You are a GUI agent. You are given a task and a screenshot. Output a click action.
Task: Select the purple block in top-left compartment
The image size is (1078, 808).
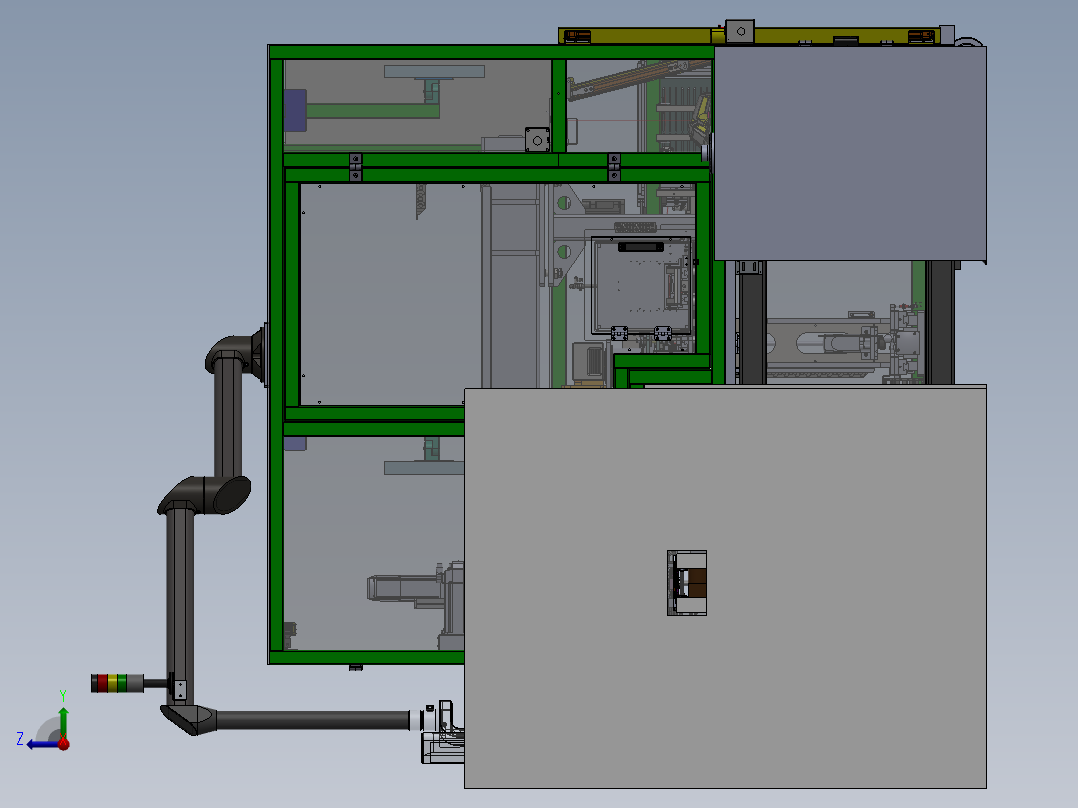296,110
